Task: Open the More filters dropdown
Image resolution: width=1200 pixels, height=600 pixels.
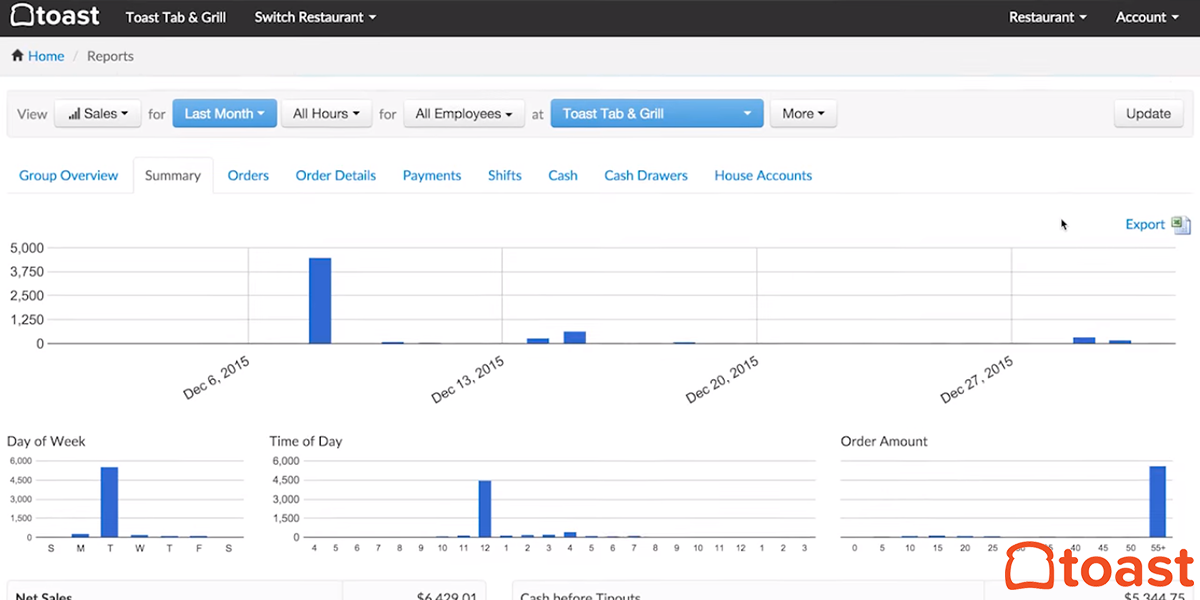Action: [x=802, y=114]
